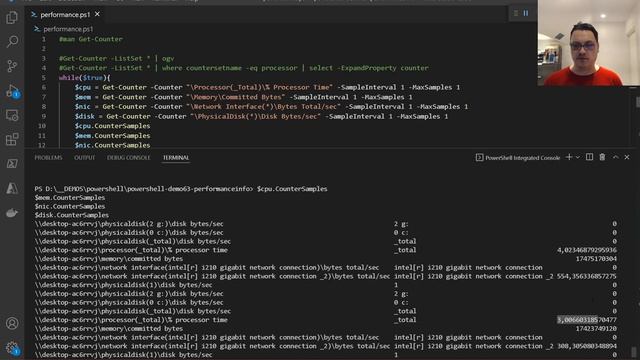The image size is (640, 360).
Task: Click the $mem = Get-Counter code line
Action: [243, 97]
